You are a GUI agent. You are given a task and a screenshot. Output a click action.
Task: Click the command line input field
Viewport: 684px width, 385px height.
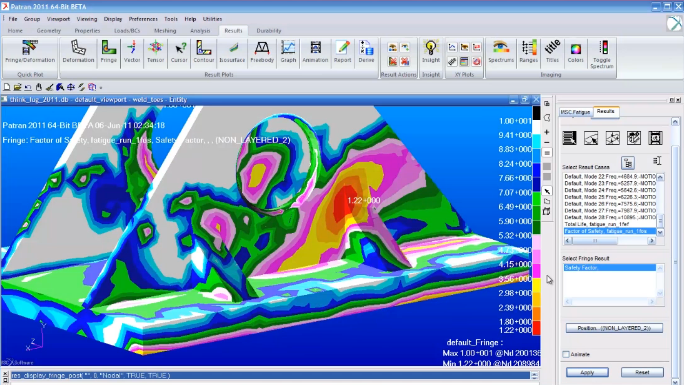point(270,375)
